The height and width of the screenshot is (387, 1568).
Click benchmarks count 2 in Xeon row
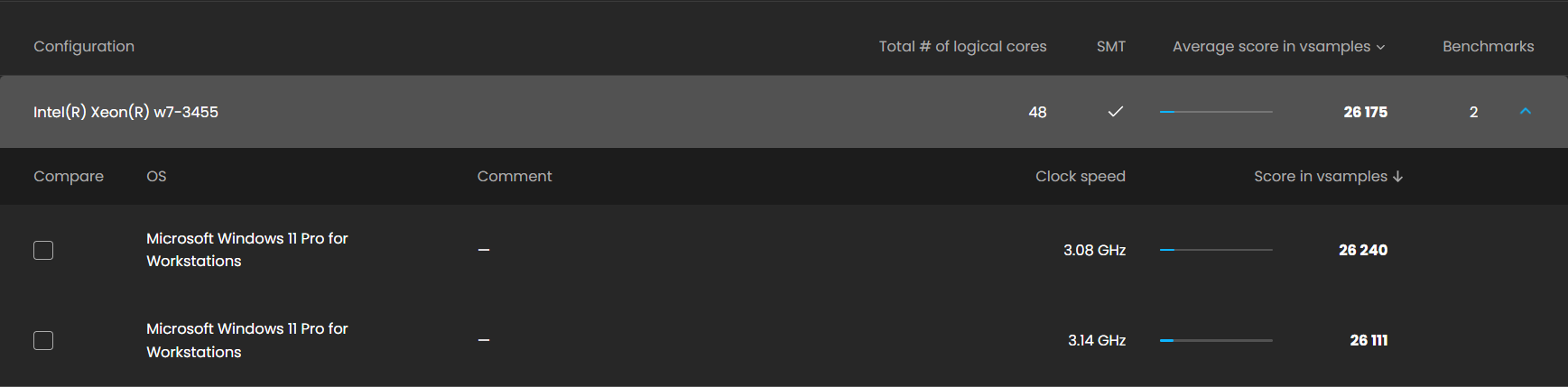click(1473, 112)
